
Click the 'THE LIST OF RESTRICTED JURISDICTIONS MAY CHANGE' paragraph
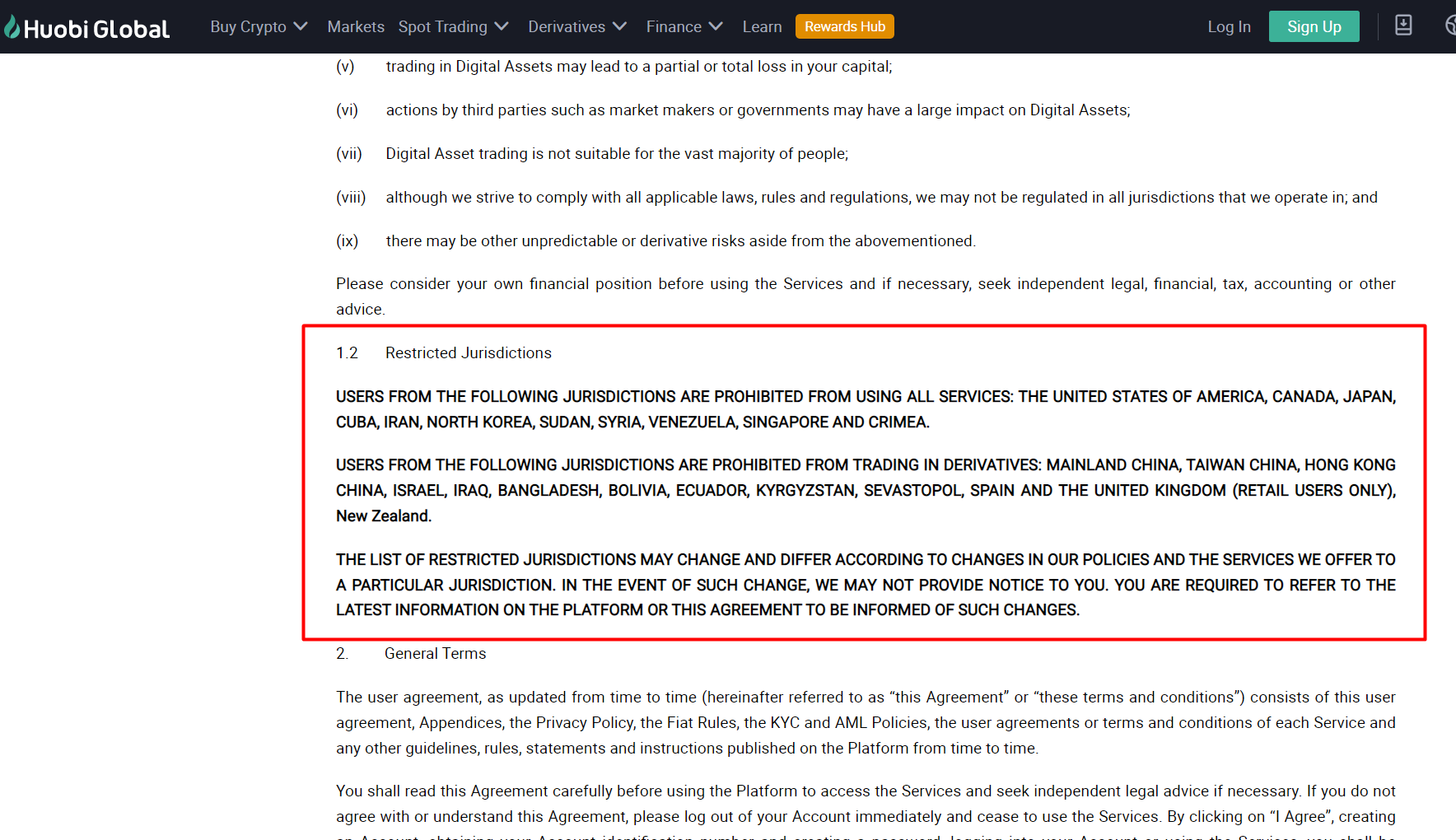(x=866, y=585)
